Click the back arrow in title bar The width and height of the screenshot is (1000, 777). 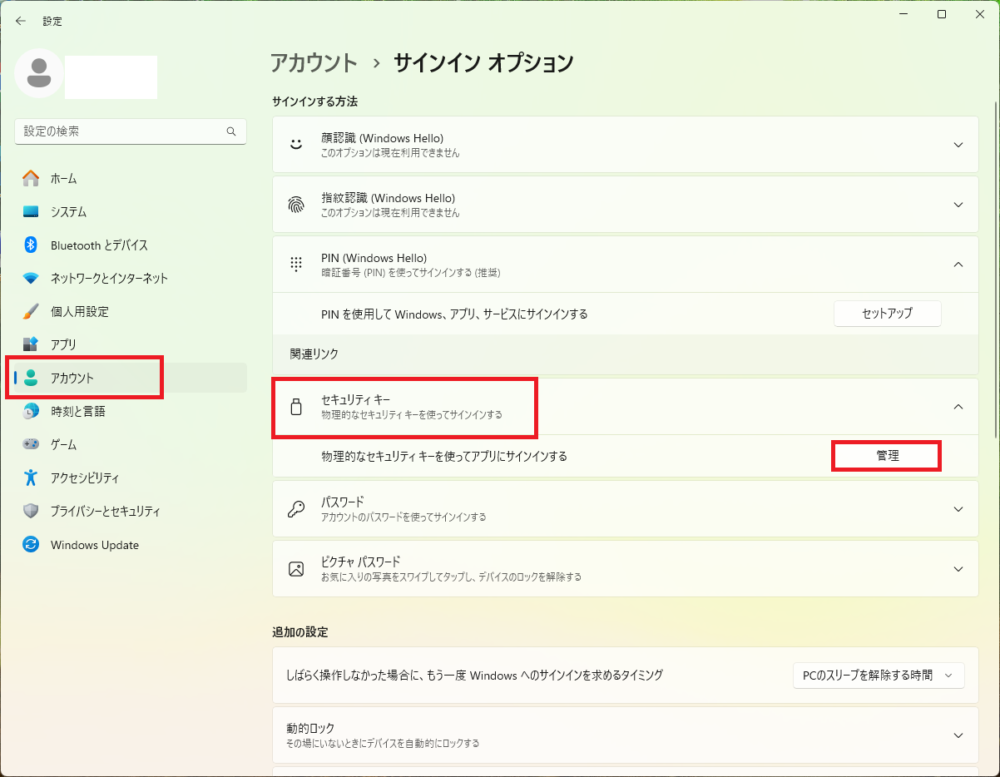(21, 20)
